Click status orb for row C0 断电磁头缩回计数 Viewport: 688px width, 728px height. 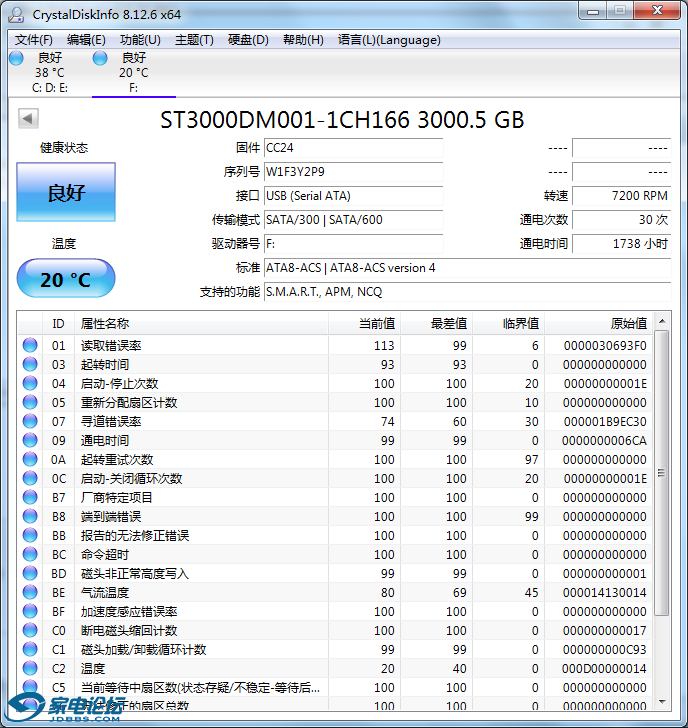[30, 630]
